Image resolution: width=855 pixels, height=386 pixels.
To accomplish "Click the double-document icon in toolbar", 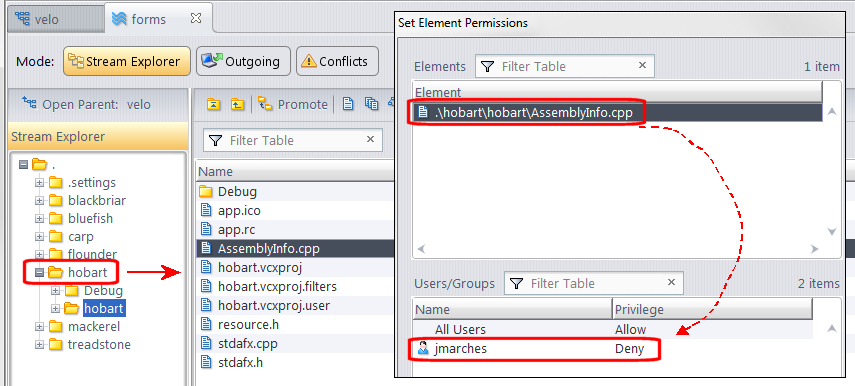I will pos(371,104).
